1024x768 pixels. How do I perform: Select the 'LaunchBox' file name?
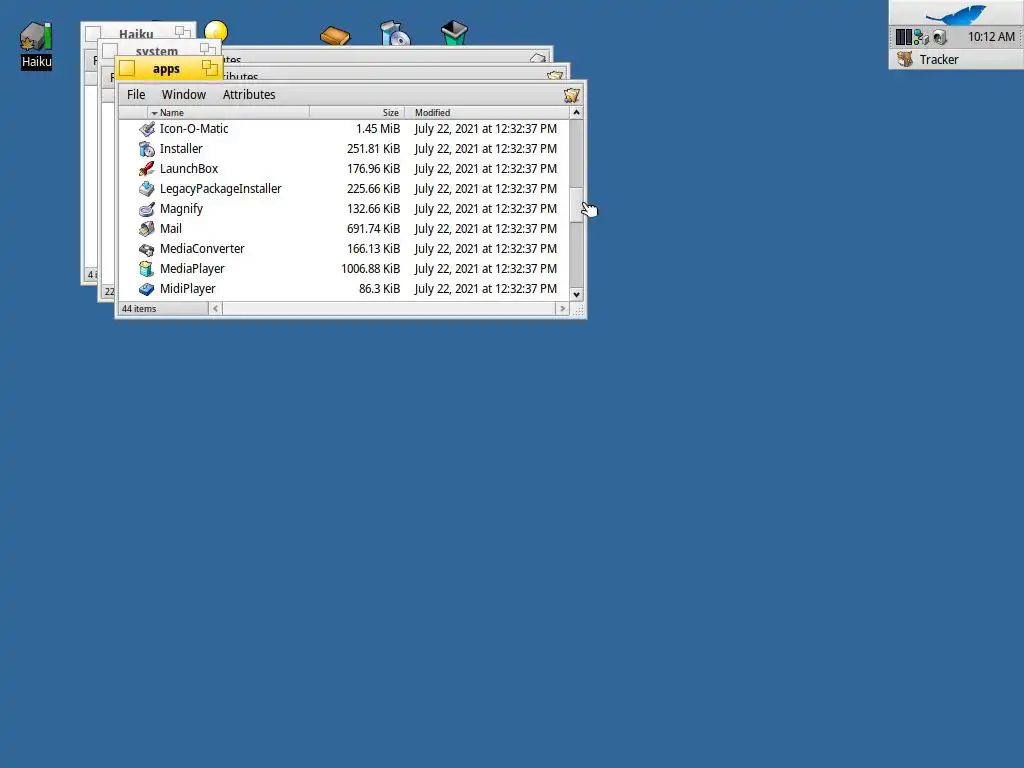pyautogui.click(x=189, y=169)
